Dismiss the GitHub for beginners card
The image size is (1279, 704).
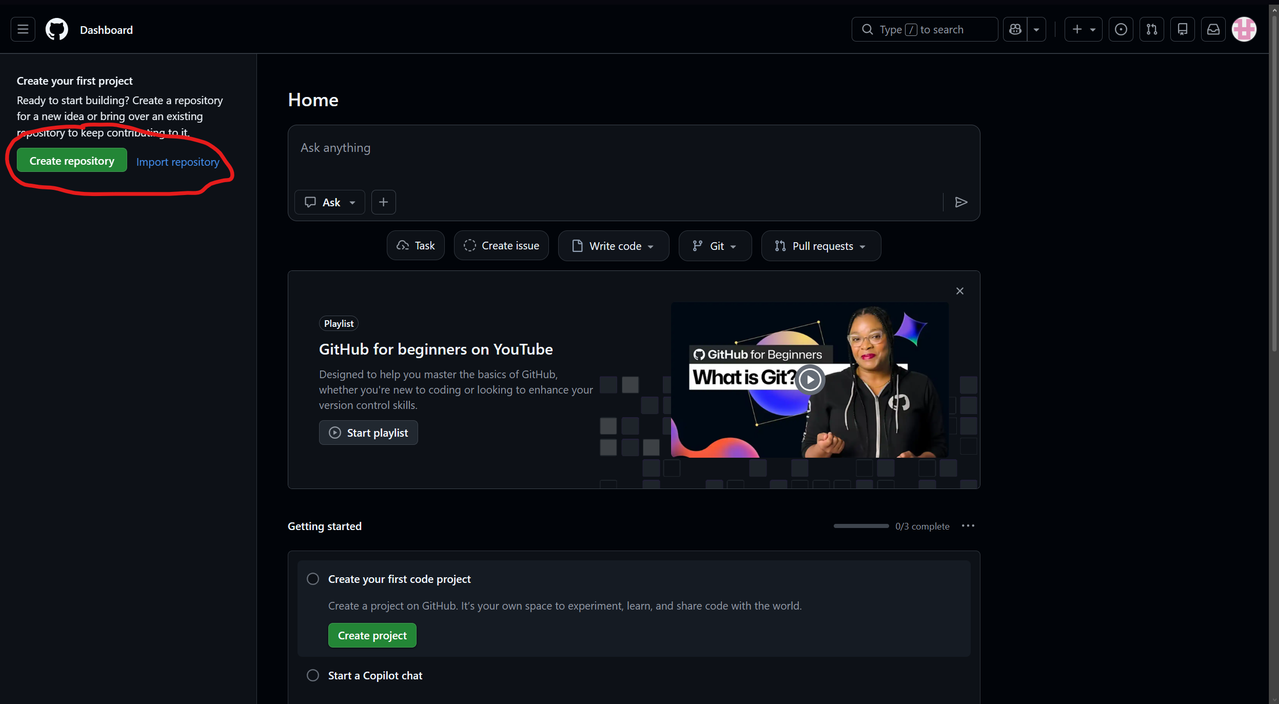tap(960, 291)
